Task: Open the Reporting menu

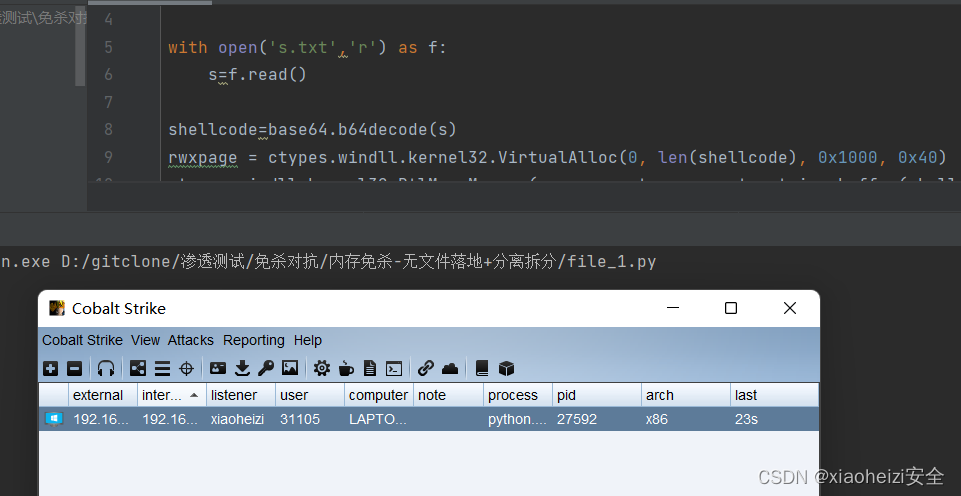Action: pyautogui.click(x=254, y=340)
